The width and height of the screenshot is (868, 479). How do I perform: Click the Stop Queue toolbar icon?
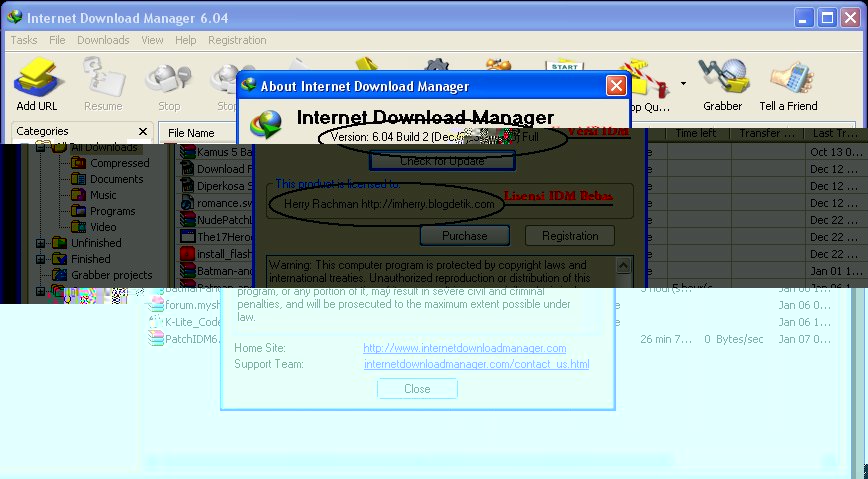click(650, 84)
